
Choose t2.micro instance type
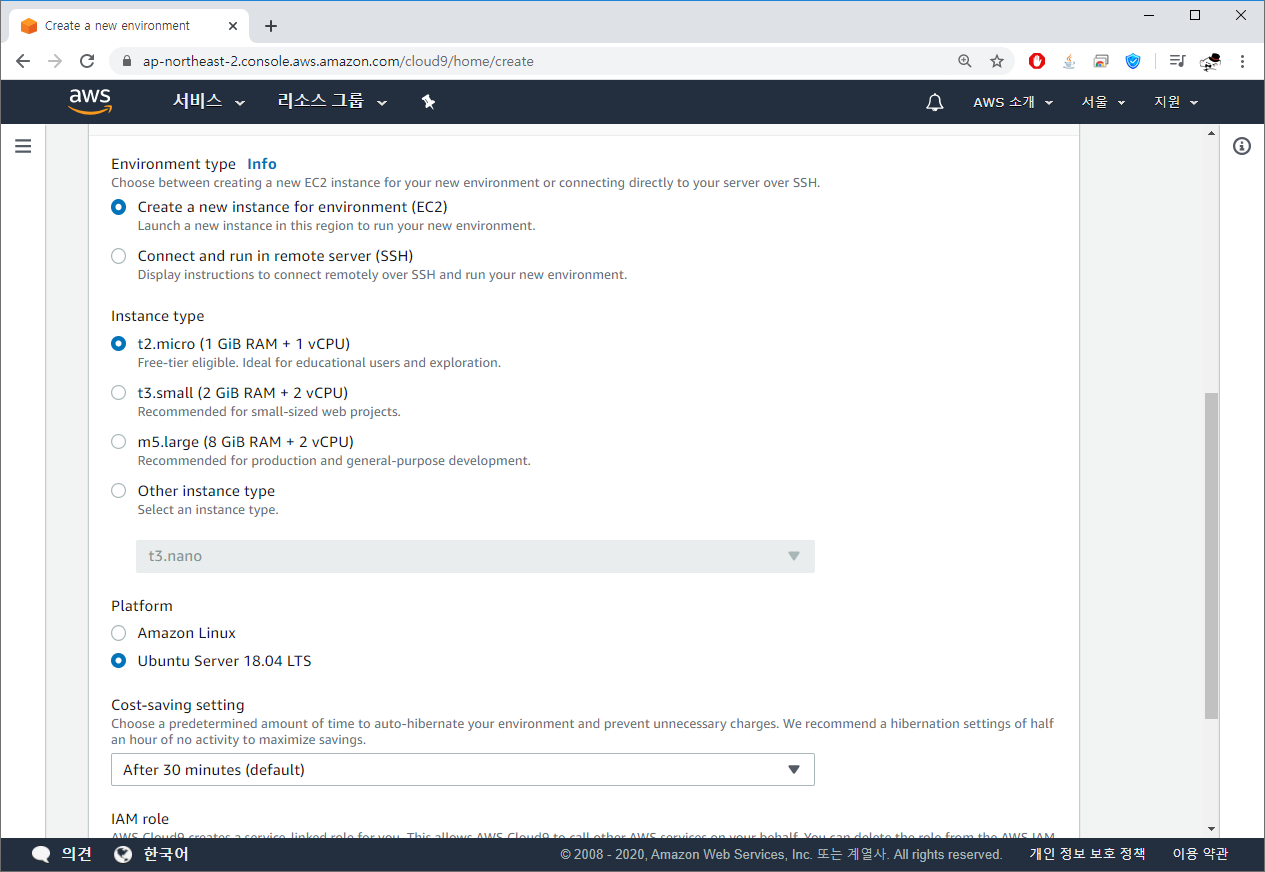(119, 344)
